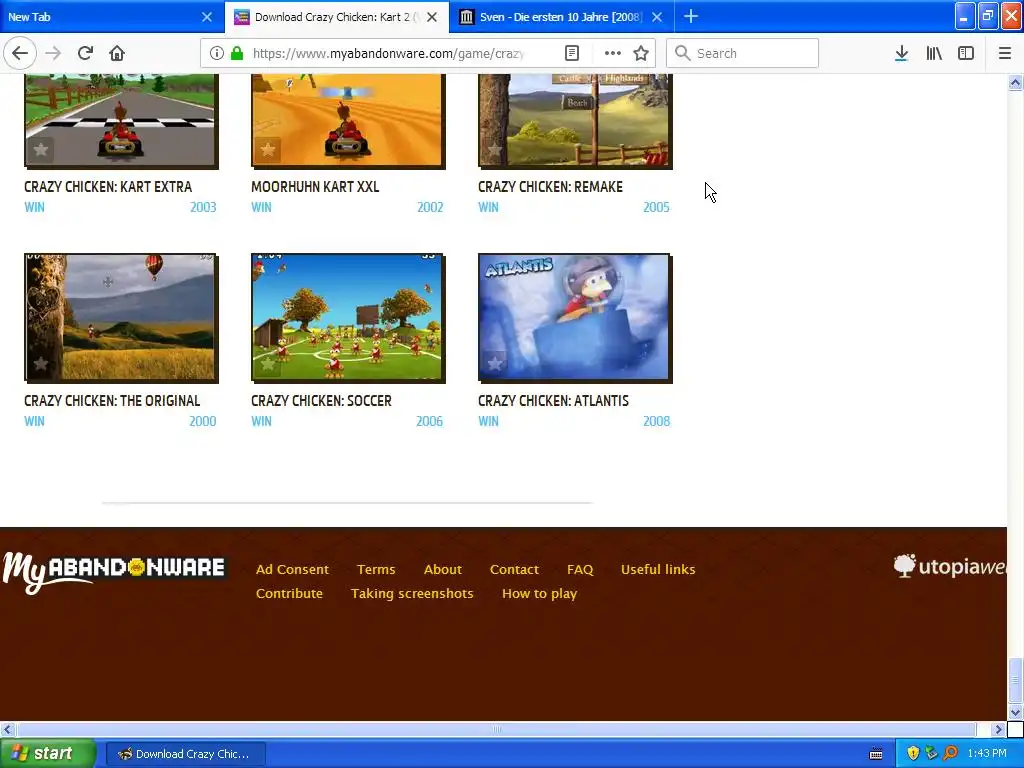Open Crazy Chicken: Kart Extra title link
The height and width of the screenshot is (768, 1024).
(x=108, y=187)
